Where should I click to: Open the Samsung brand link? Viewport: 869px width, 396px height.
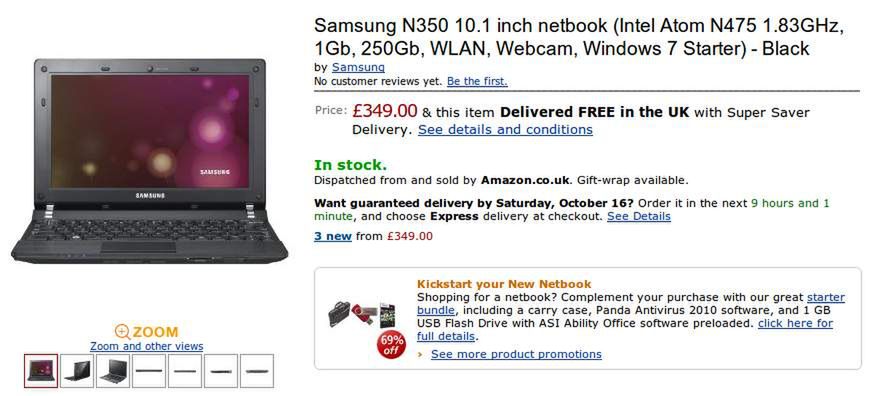coord(358,67)
